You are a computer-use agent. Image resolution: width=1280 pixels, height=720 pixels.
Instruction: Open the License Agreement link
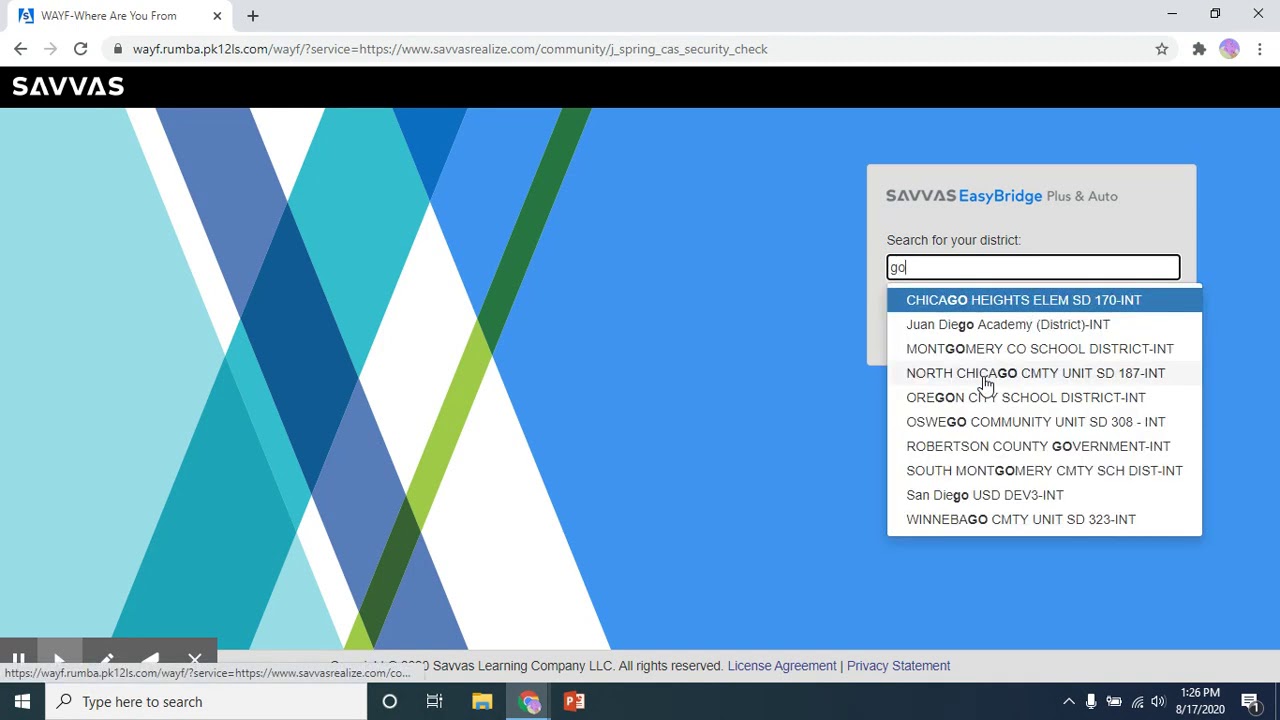coord(782,666)
